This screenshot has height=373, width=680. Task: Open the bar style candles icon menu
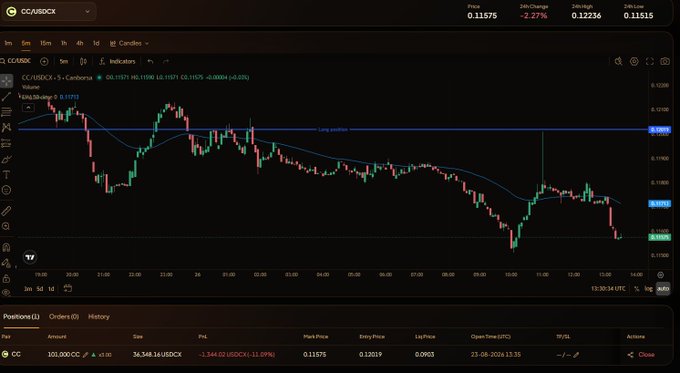click(x=83, y=62)
